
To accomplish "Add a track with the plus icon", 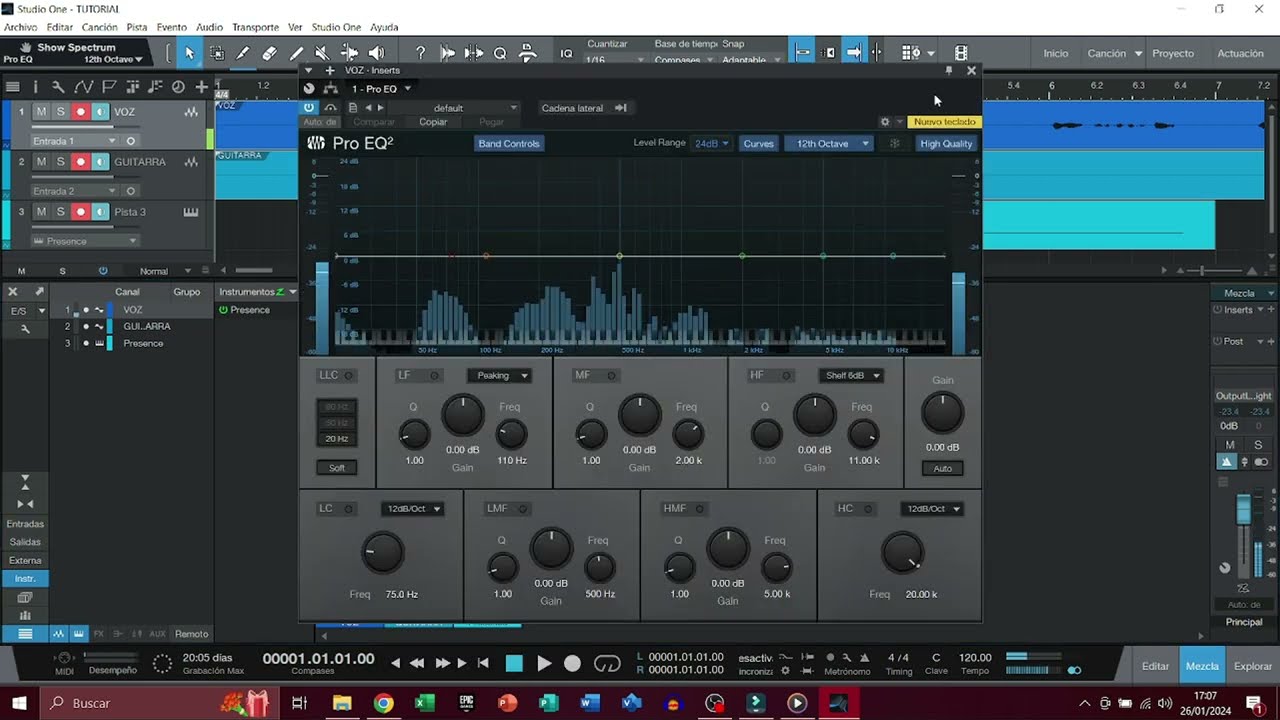I will (x=201, y=87).
